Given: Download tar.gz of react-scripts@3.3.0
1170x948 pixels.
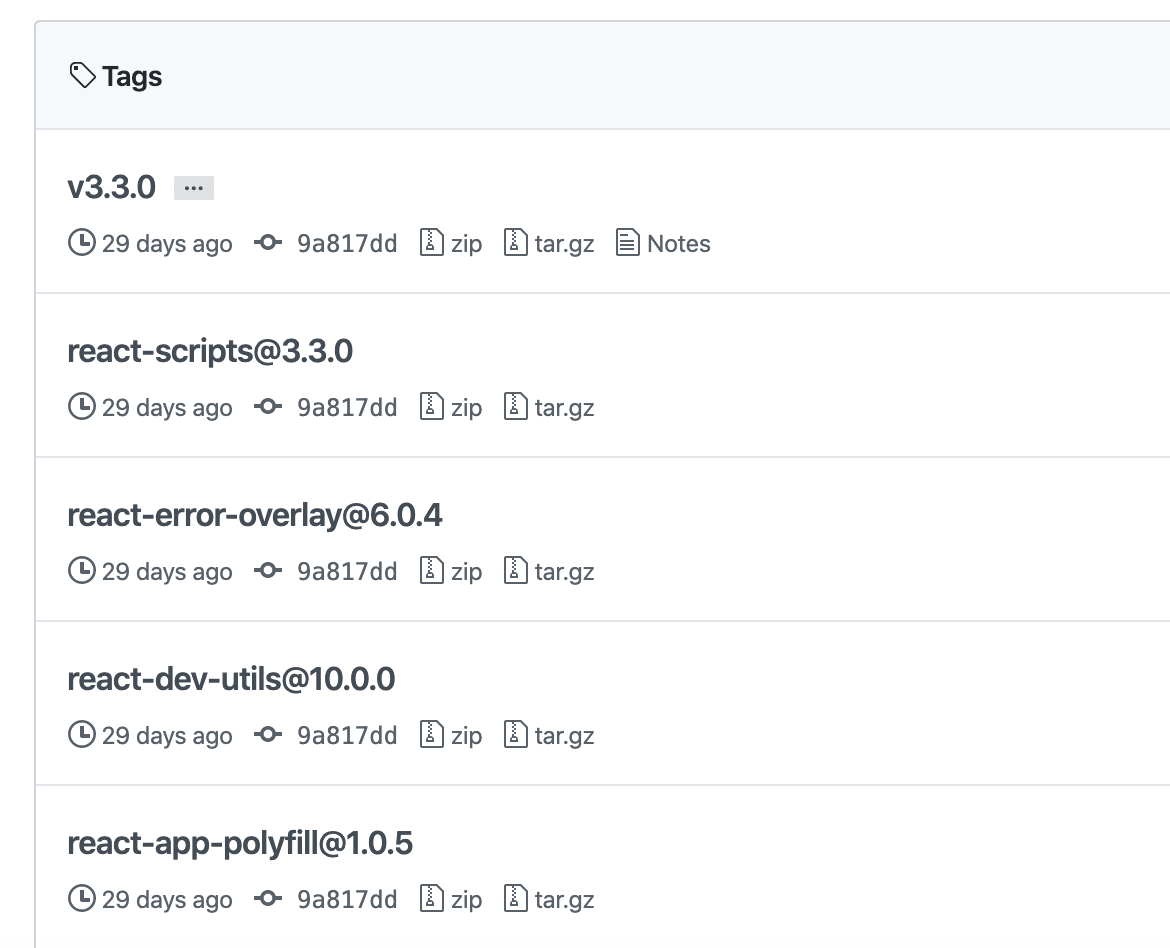Looking at the screenshot, I should point(564,408).
